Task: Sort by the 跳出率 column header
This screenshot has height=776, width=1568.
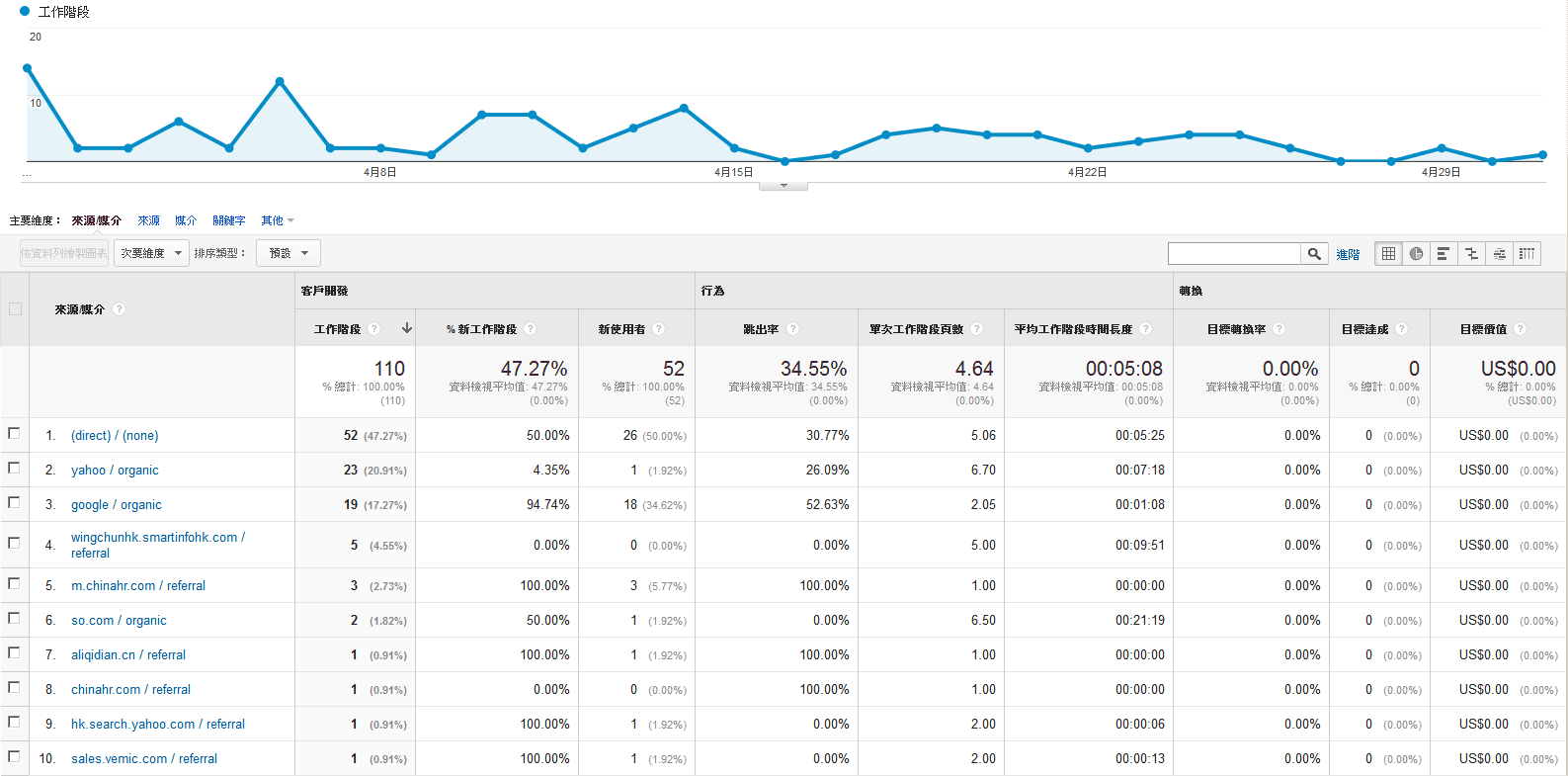Action: click(x=761, y=329)
